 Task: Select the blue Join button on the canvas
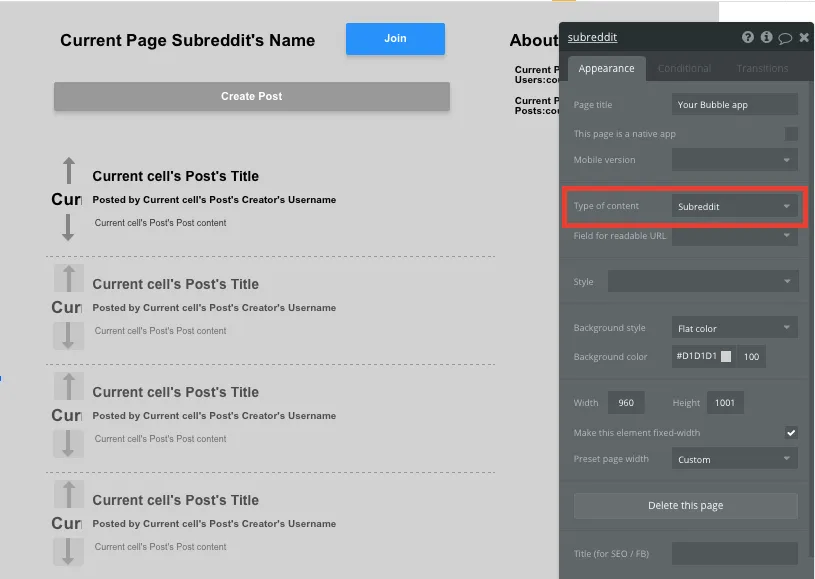395,39
